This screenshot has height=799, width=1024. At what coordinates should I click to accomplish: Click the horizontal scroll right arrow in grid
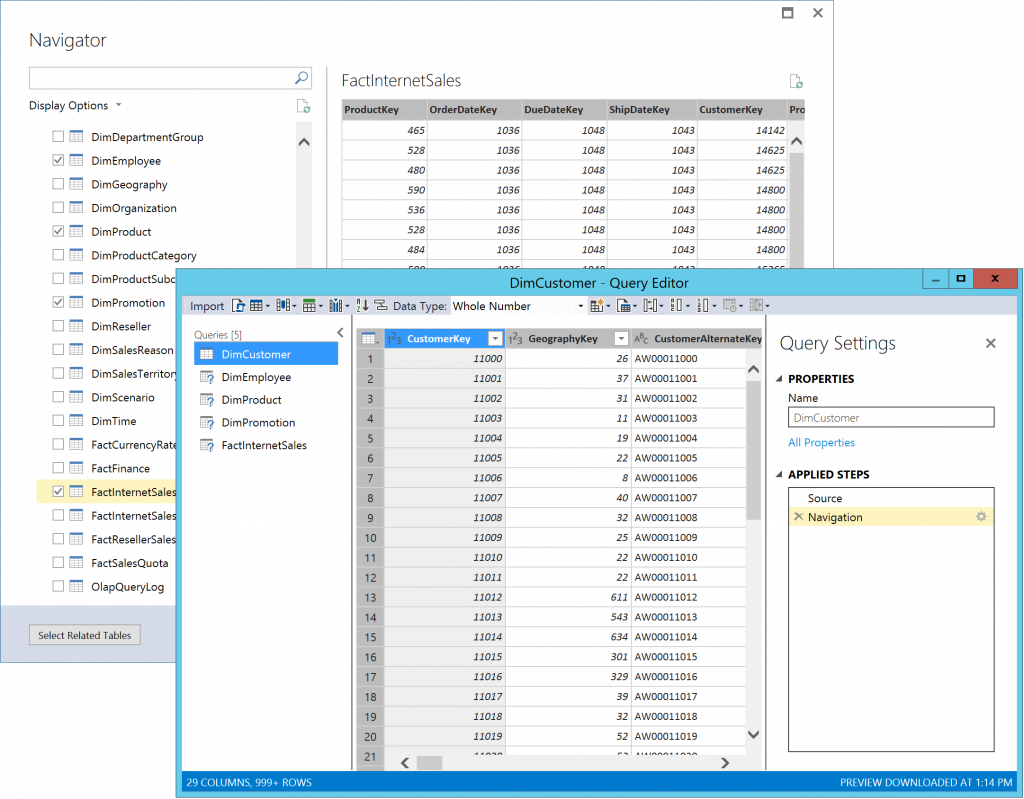[x=725, y=762]
